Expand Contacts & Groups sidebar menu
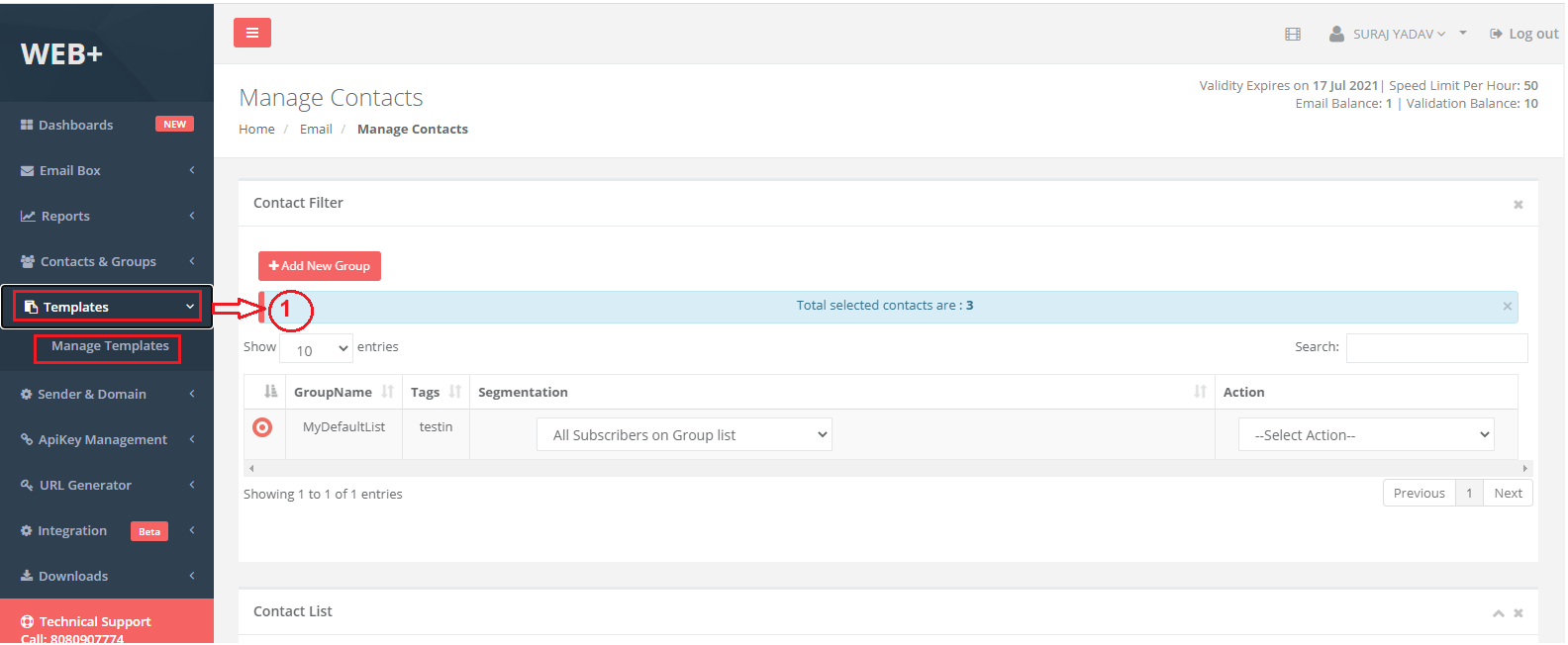 98,261
